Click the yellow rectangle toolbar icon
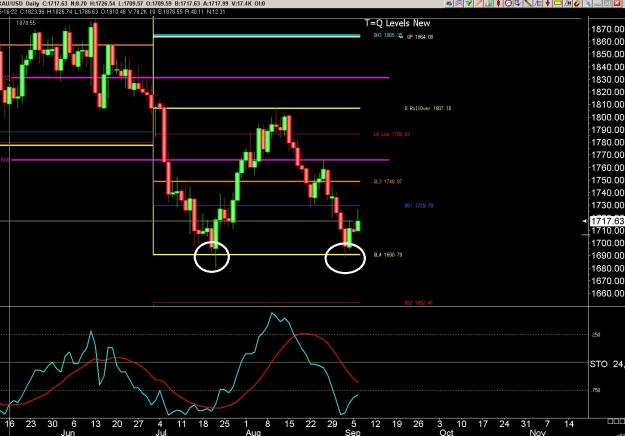Screen dimensions: 625x436 coord(558,3)
